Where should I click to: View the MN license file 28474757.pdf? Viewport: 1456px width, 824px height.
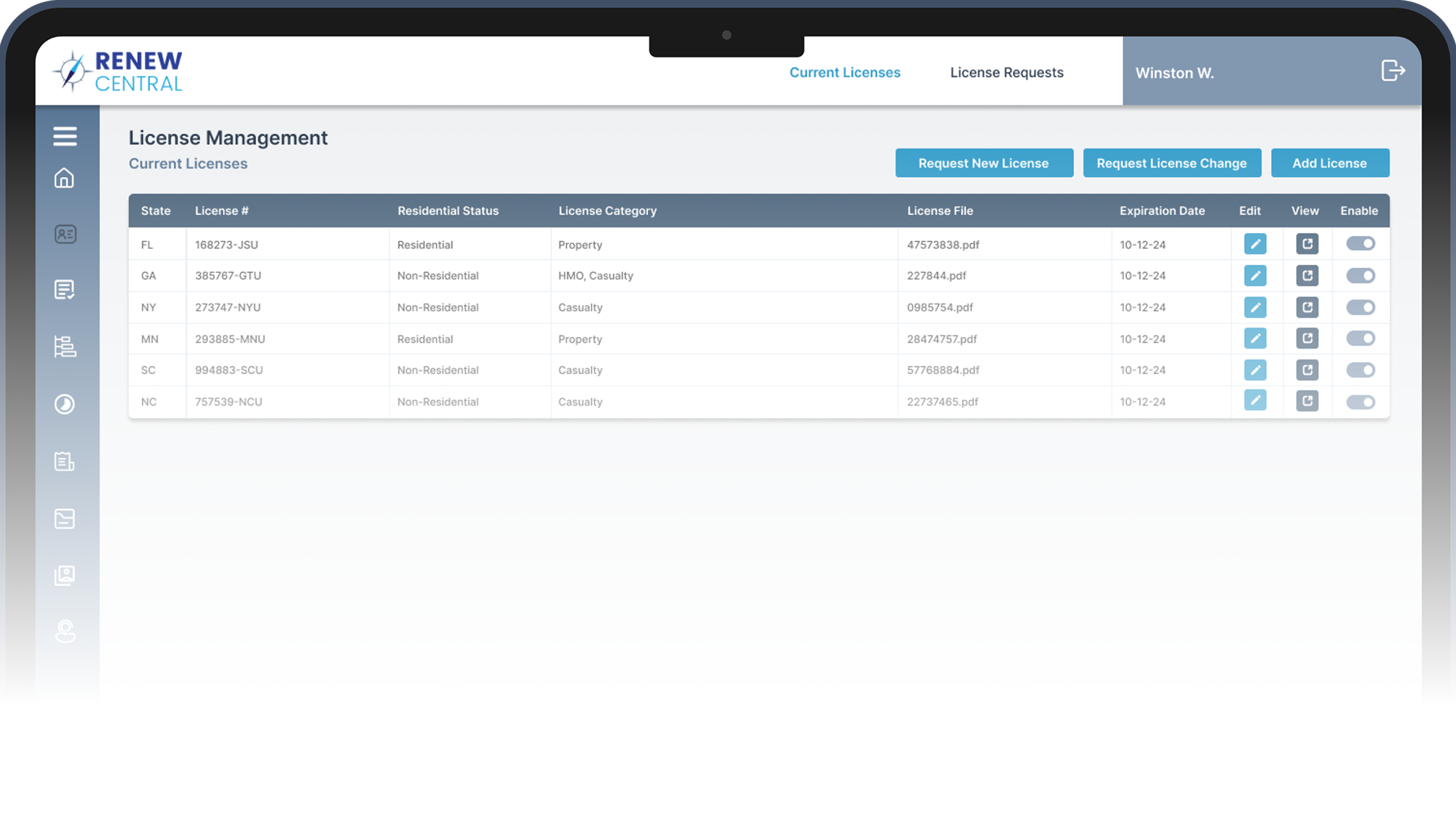1307,338
